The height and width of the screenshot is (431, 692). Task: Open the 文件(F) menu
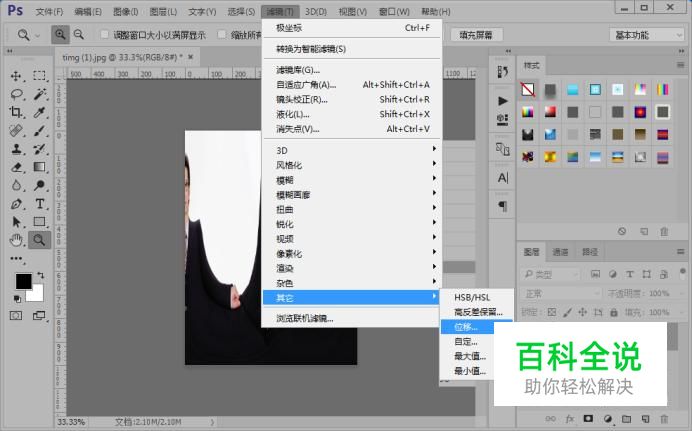(x=49, y=12)
